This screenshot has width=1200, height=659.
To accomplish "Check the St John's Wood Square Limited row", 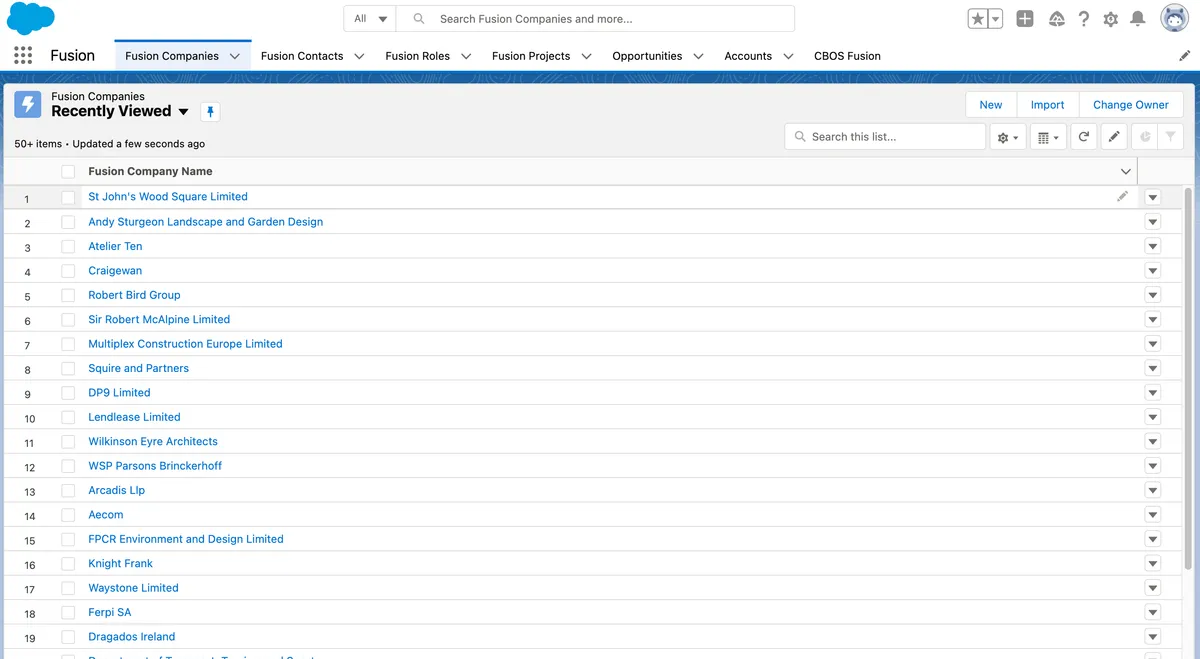I will 68,197.
